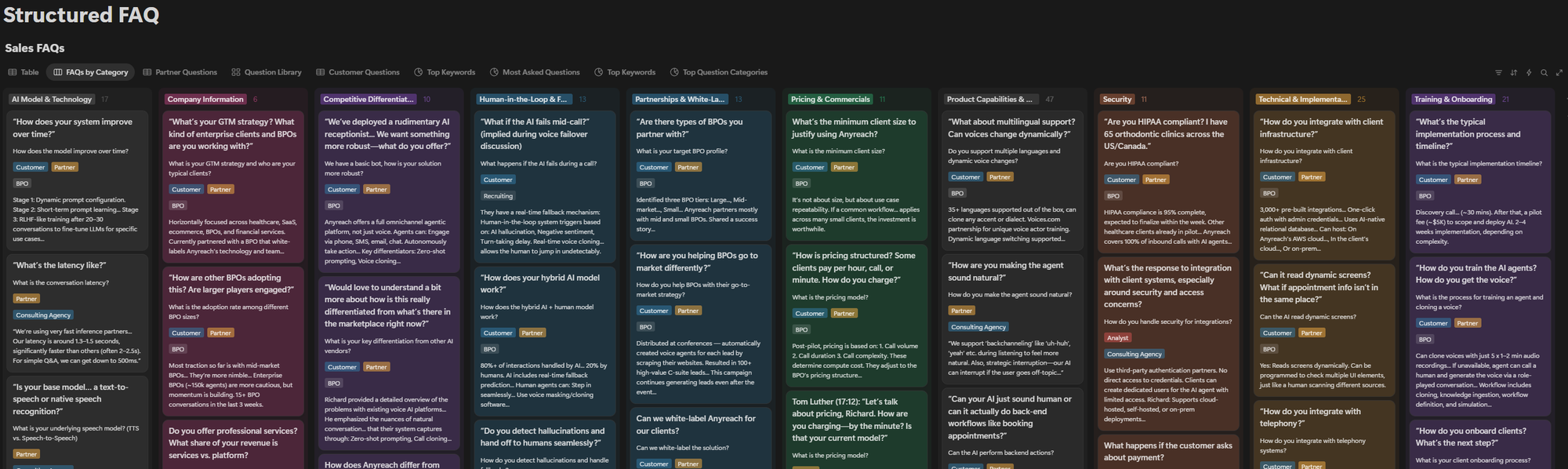The width and height of the screenshot is (1568, 469).
Task: Open the Tom Luther pricing card
Action: pos(857,431)
